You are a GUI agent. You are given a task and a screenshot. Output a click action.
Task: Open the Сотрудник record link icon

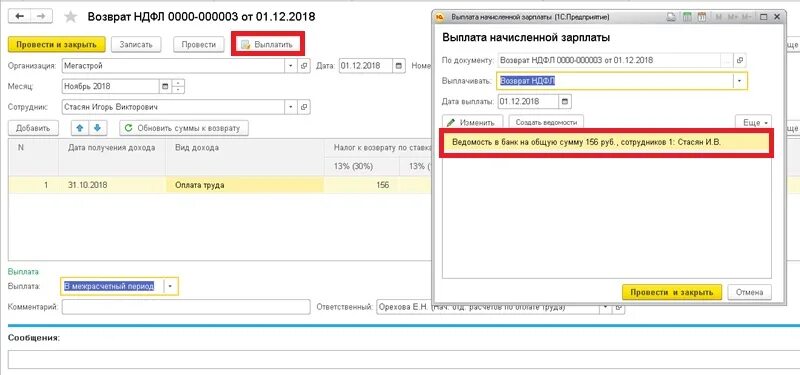[x=304, y=107]
